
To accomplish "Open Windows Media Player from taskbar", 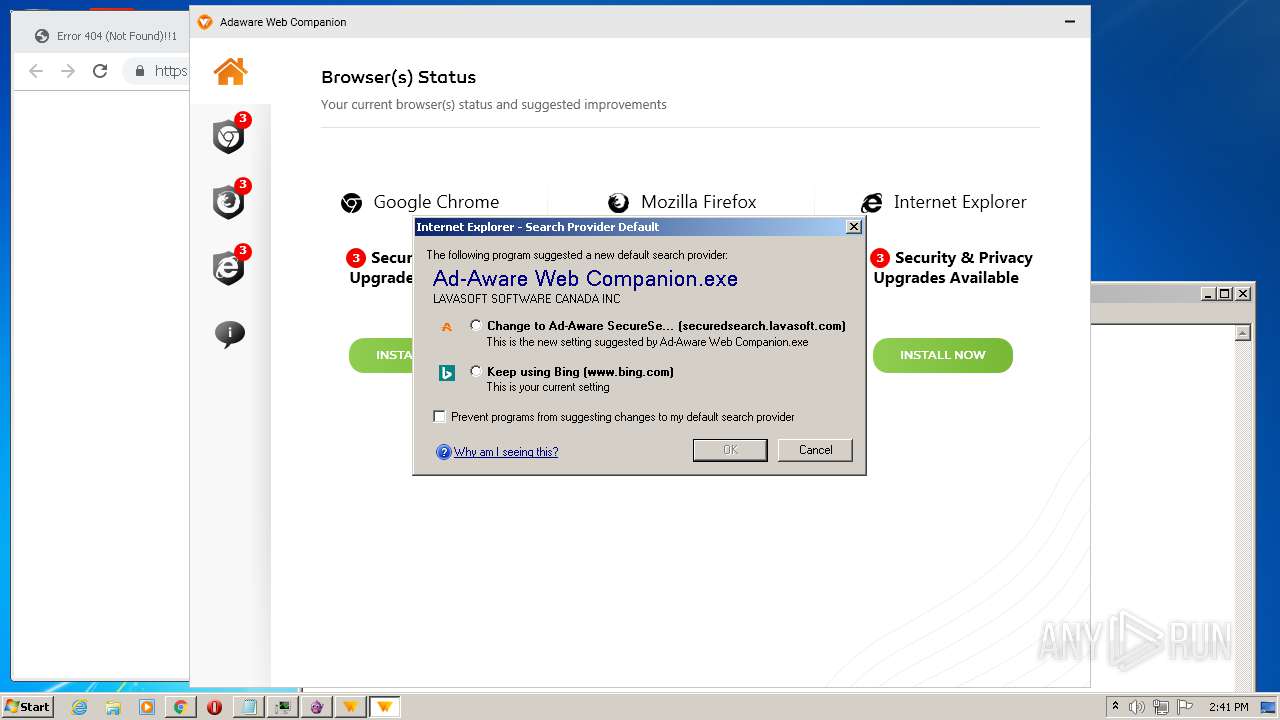I will [x=147, y=707].
